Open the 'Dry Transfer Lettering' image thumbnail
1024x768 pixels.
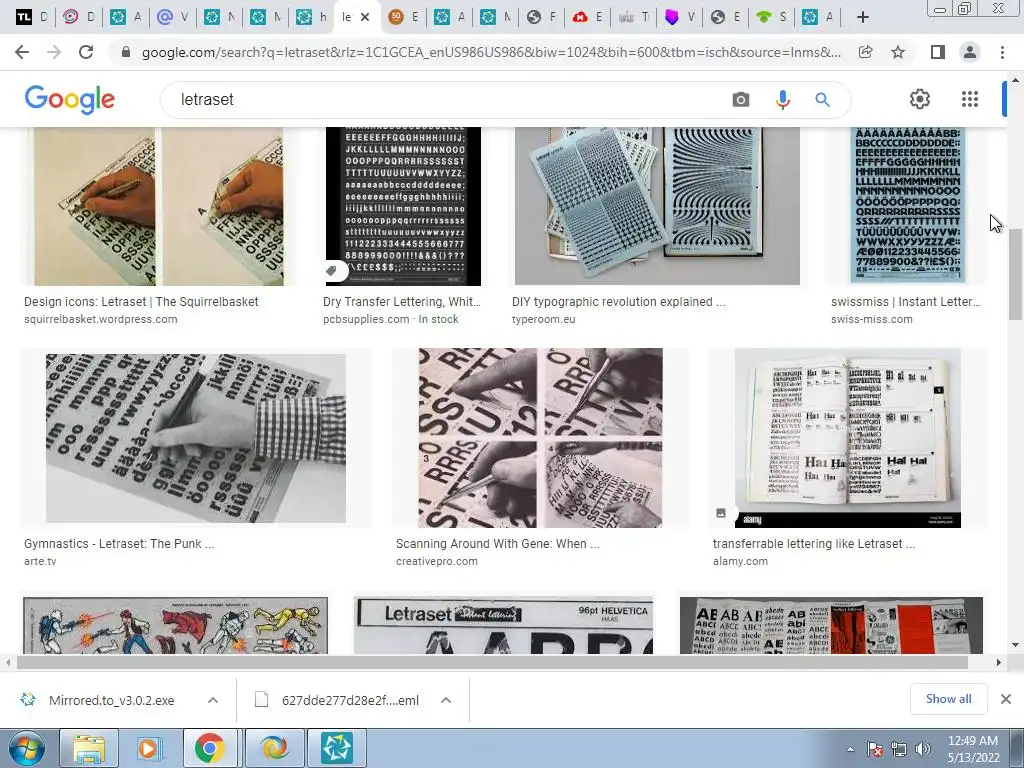[404, 206]
